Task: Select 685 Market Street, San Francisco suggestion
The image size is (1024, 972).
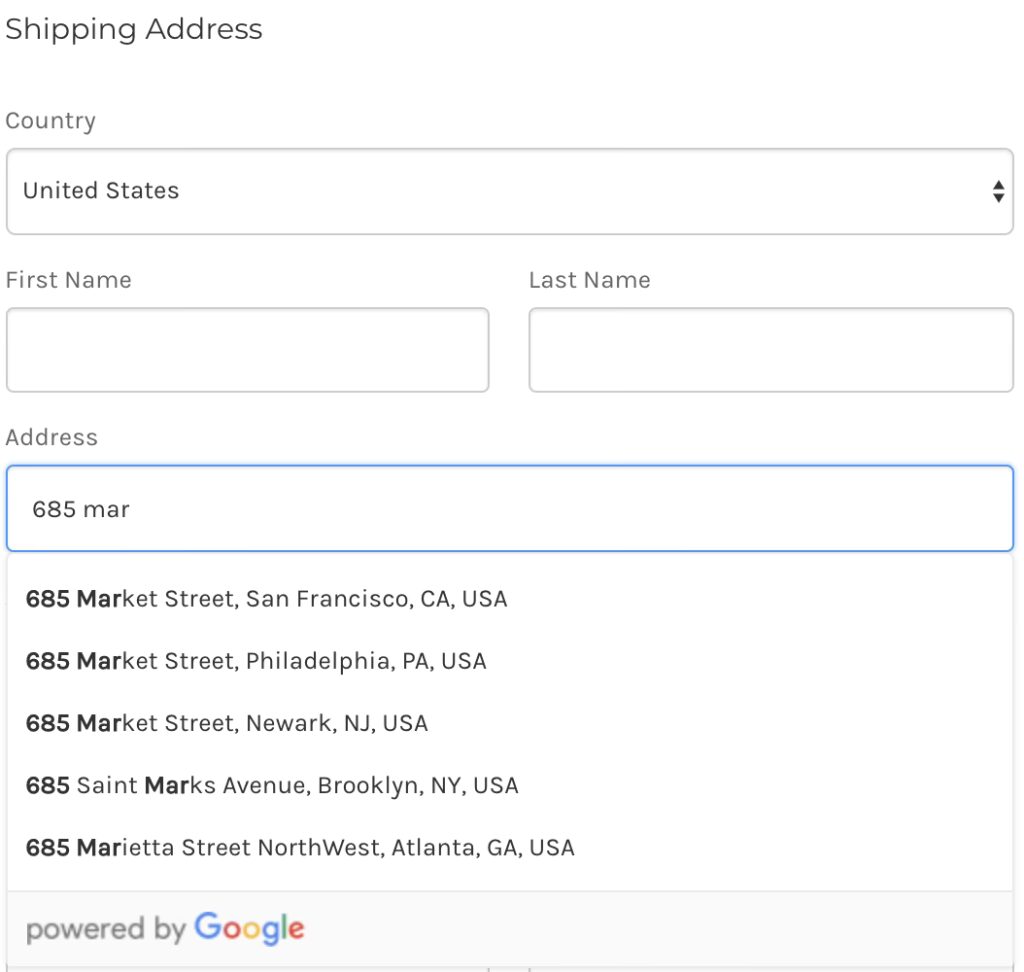Action: [267, 599]
